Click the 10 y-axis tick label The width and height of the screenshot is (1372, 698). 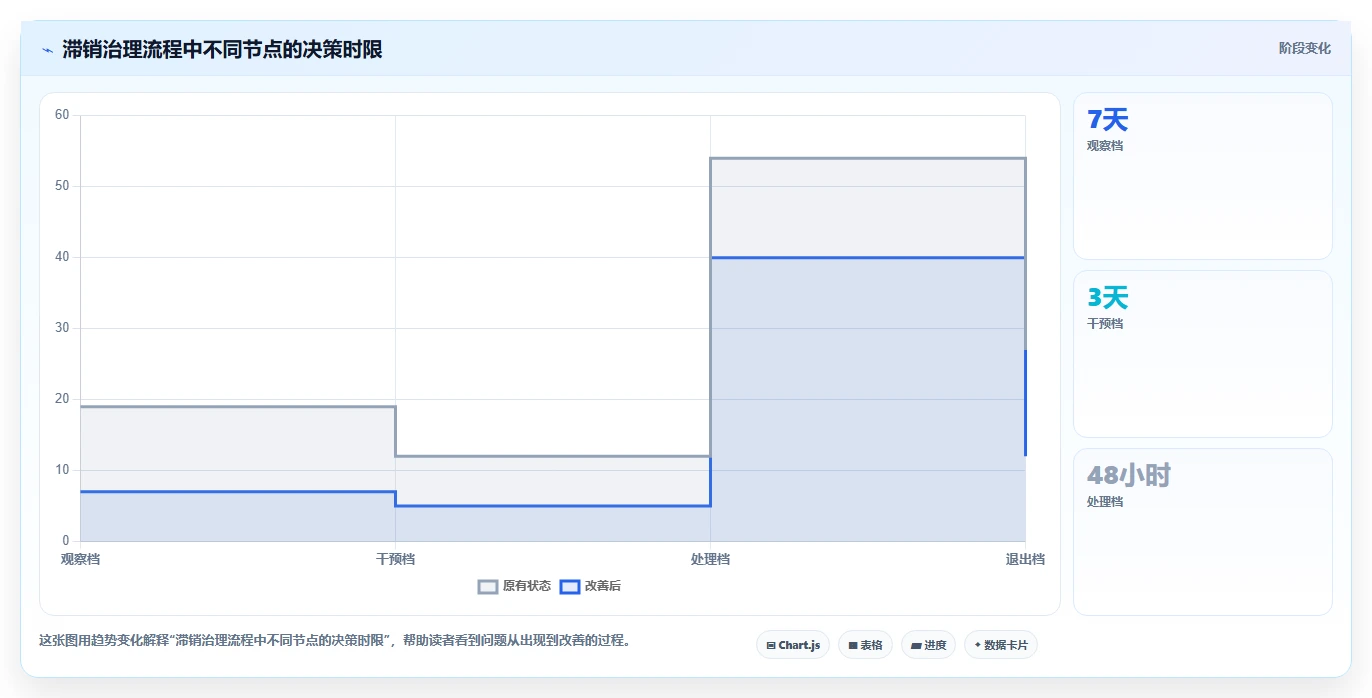point(62,470)
